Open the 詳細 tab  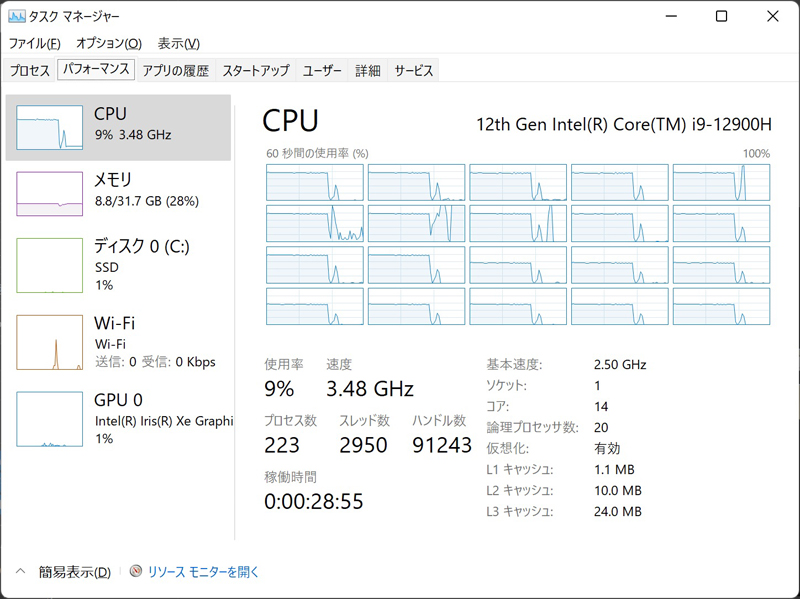pos(367,70)
